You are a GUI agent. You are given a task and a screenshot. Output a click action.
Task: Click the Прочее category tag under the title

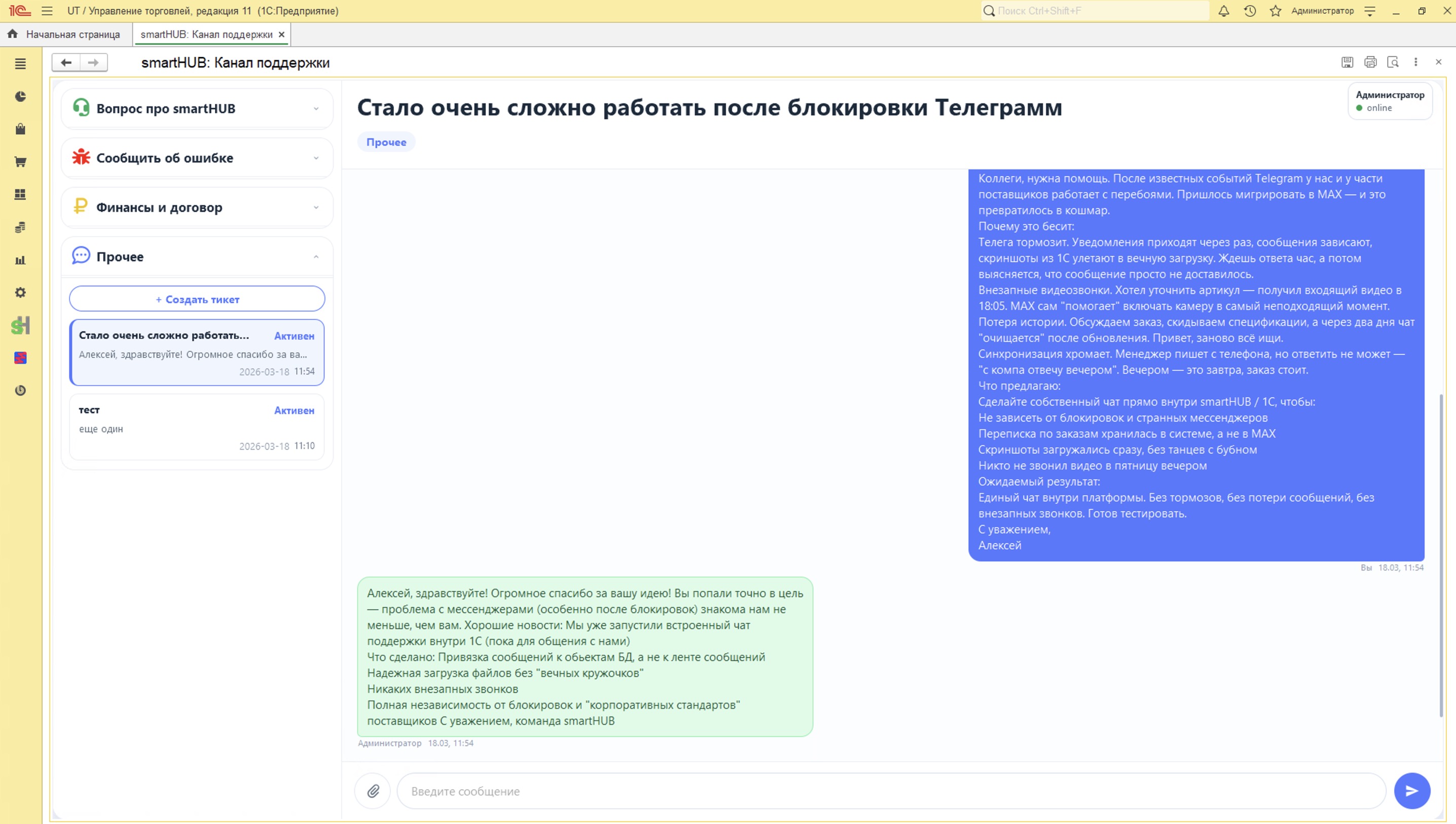(x=386, y=142)
